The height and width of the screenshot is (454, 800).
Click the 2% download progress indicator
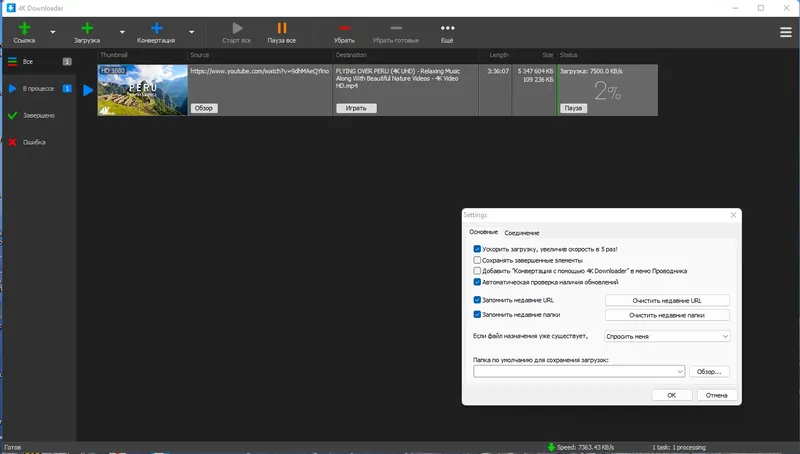click(607, 91)
